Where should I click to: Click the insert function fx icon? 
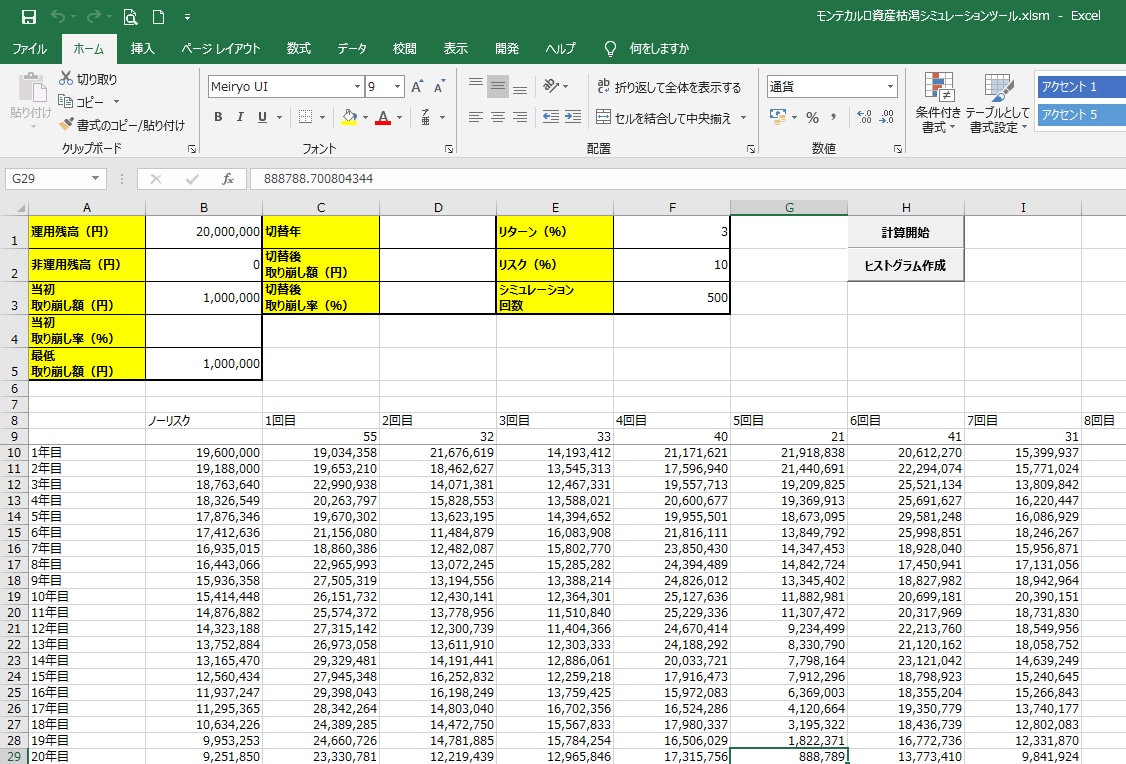tap(228, 179)
